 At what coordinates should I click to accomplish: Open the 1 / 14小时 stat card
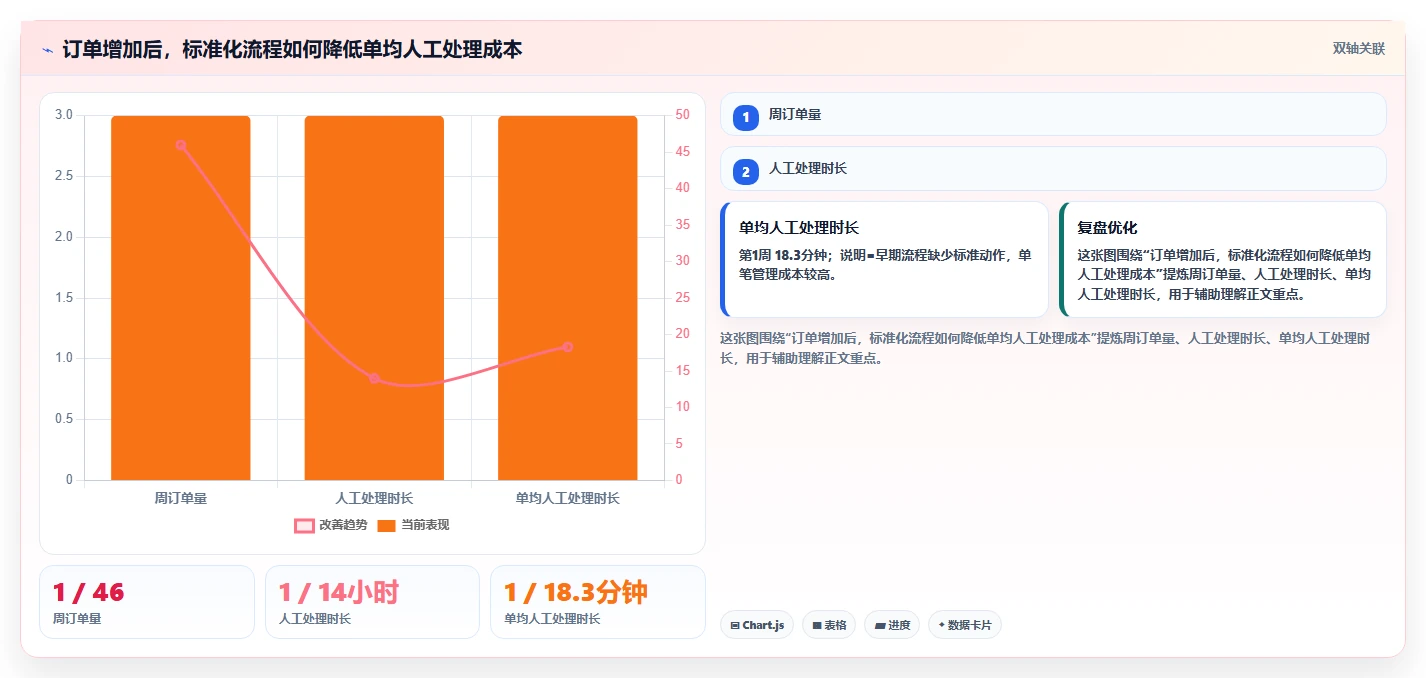[x=373, y=602]
